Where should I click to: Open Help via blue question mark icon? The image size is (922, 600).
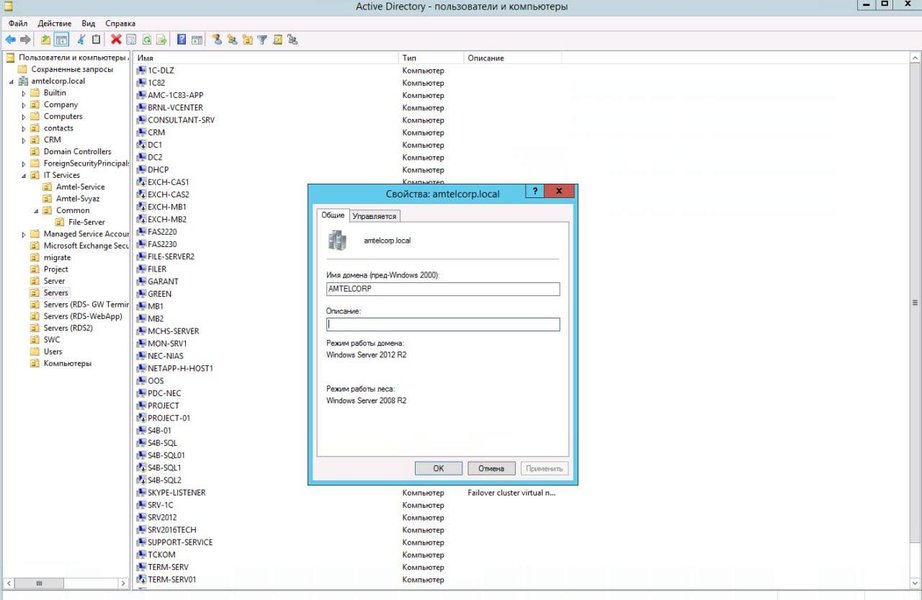[182, 40]
